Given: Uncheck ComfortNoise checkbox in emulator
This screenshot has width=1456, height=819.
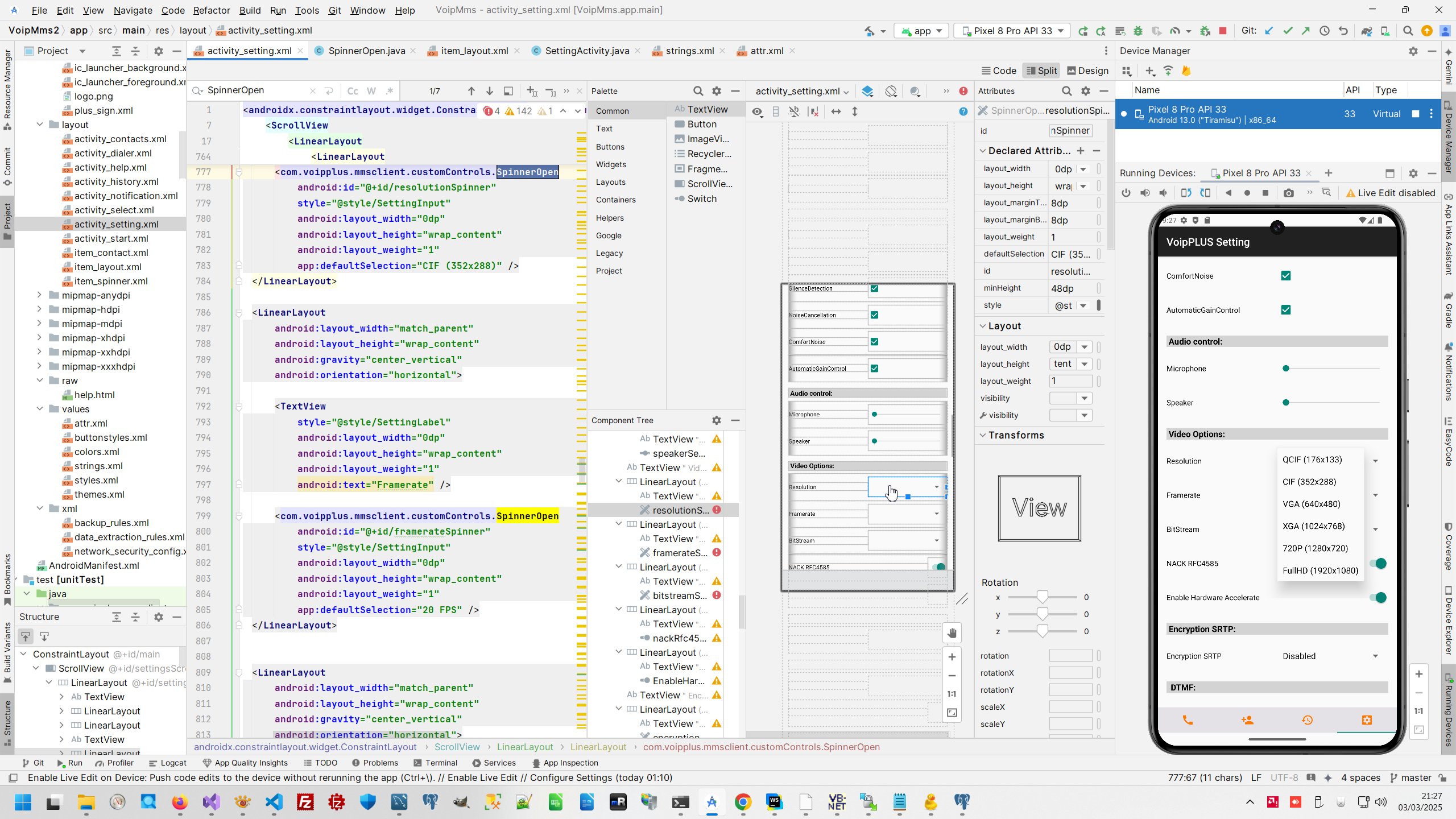Looking at the screenshot, I should pos(1285,276).
